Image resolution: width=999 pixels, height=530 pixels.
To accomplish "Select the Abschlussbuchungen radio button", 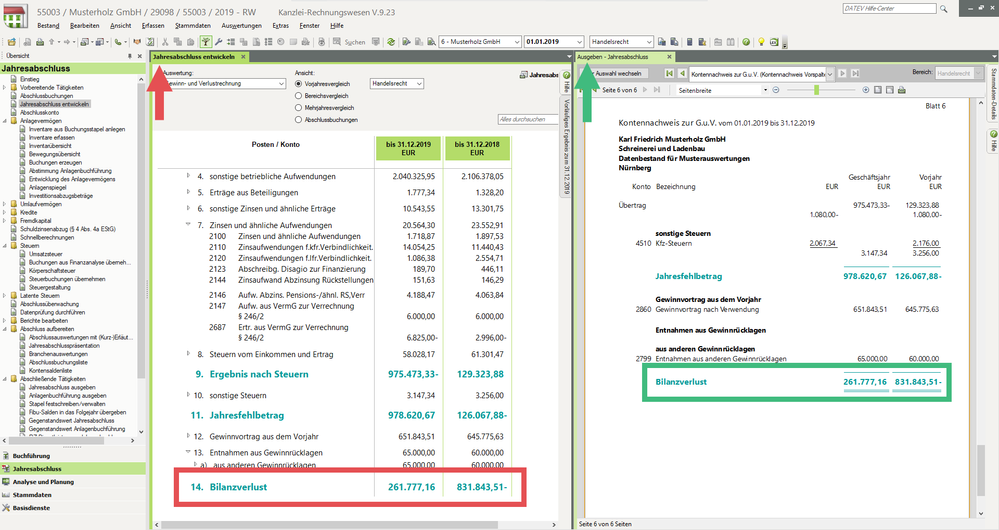I will point(298,120).
